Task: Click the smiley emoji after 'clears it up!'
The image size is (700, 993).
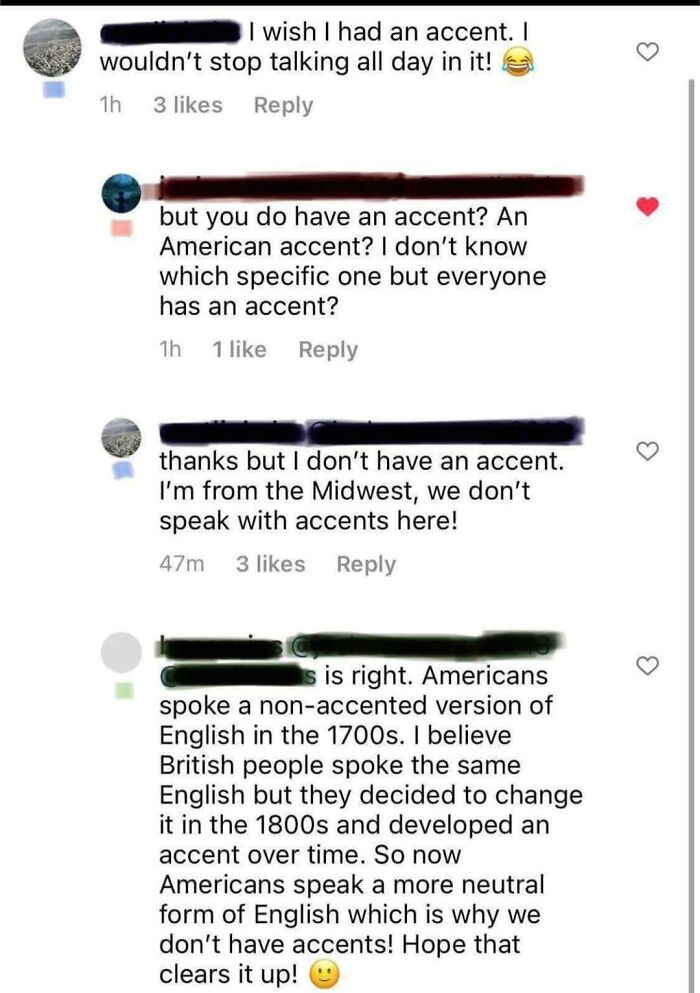Action: 324,975
